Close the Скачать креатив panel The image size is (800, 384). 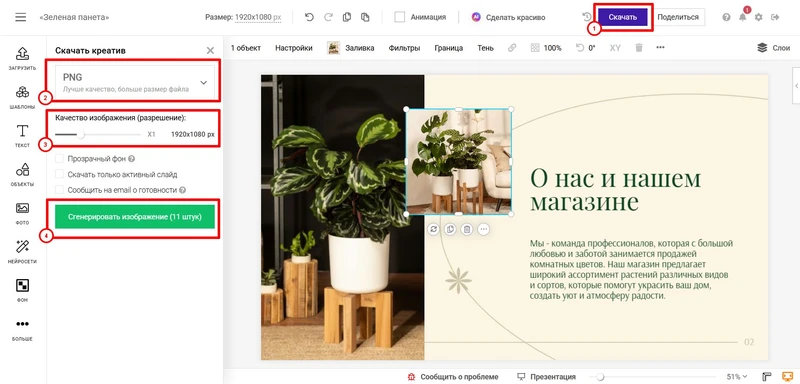click(210, 50)
